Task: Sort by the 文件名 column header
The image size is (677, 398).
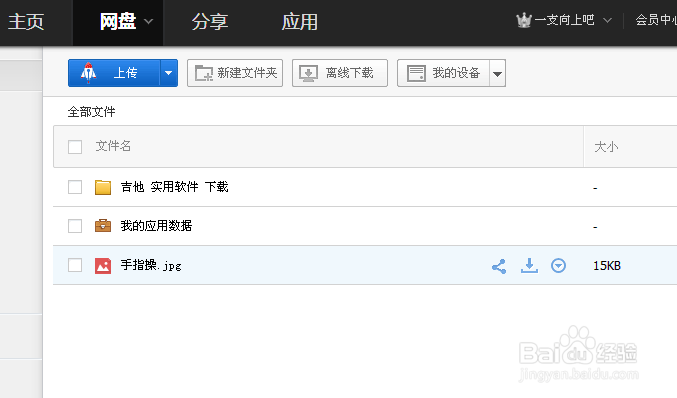Action: 113,146
